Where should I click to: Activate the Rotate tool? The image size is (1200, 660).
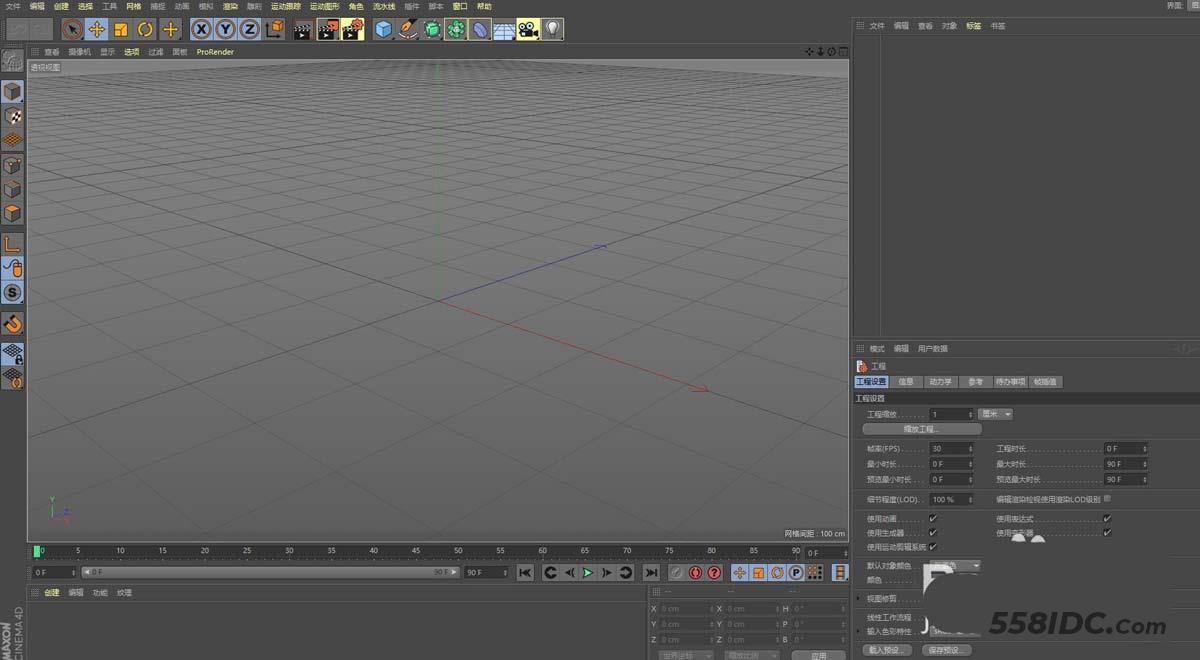coord(146,29)
